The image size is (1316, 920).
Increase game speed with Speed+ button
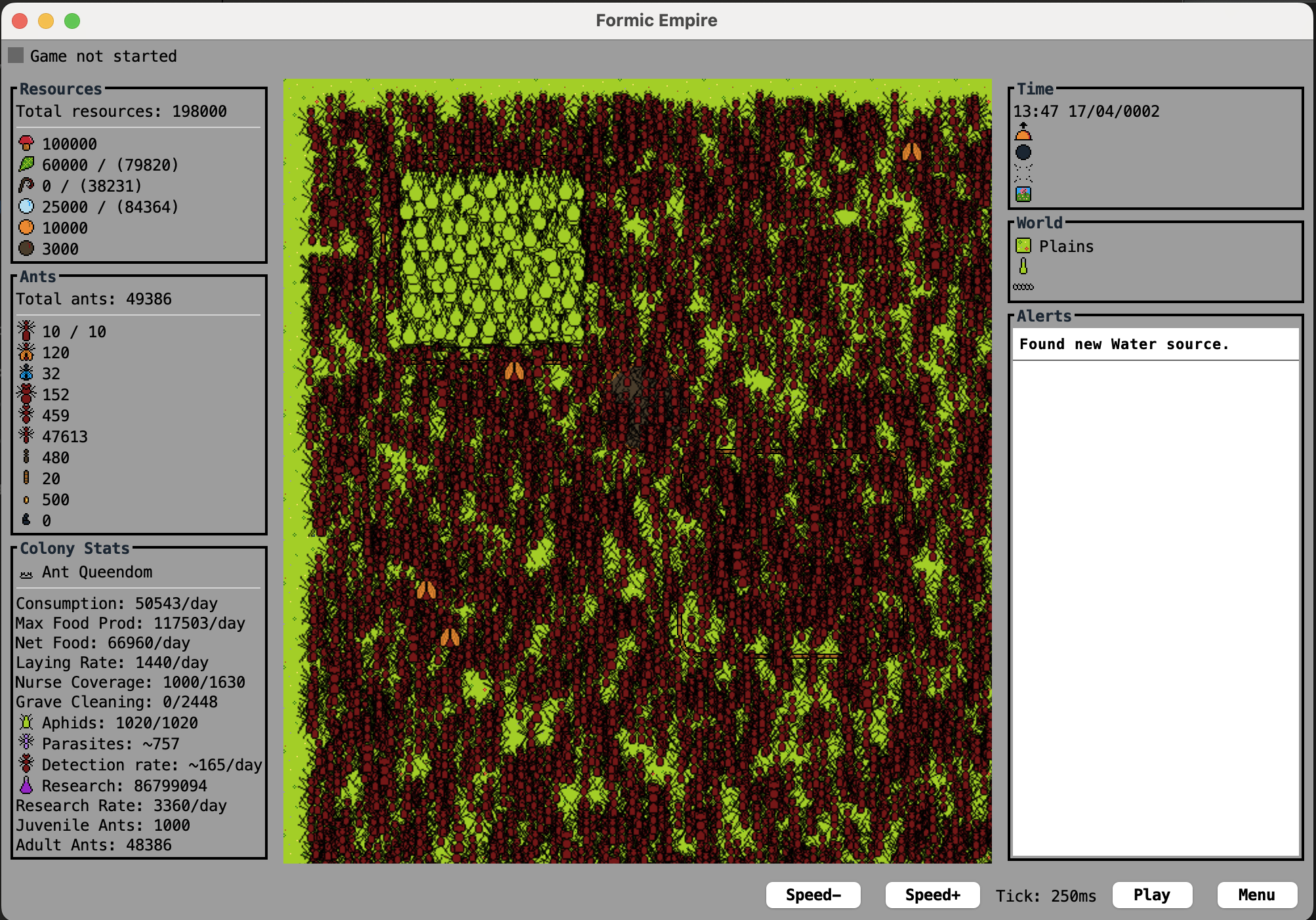(932, 895)
